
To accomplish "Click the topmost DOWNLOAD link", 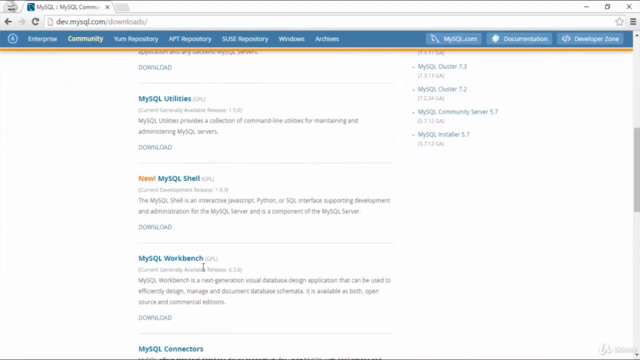I will tap(155, 67).
